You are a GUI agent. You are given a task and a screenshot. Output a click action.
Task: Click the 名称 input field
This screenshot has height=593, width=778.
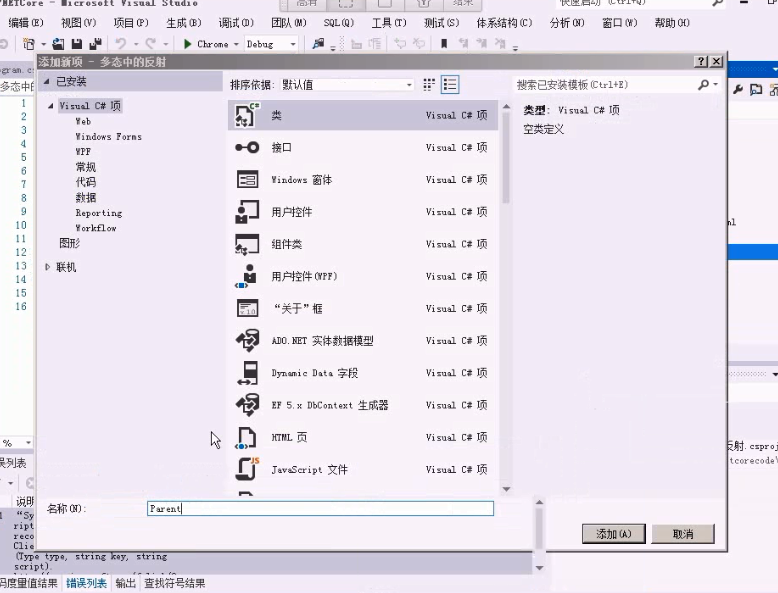pos(321,508)
